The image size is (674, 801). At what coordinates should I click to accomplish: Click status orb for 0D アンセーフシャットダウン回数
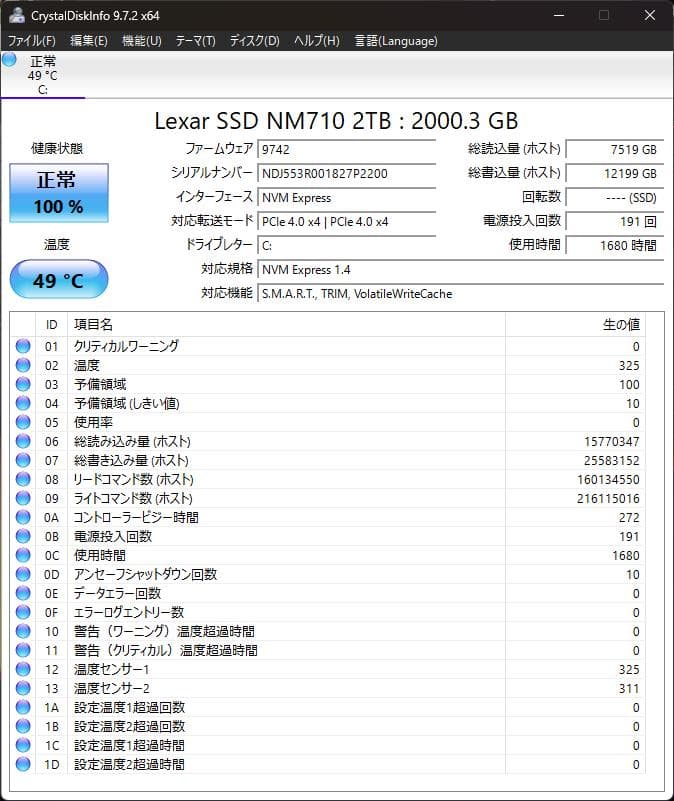point(23,574)
